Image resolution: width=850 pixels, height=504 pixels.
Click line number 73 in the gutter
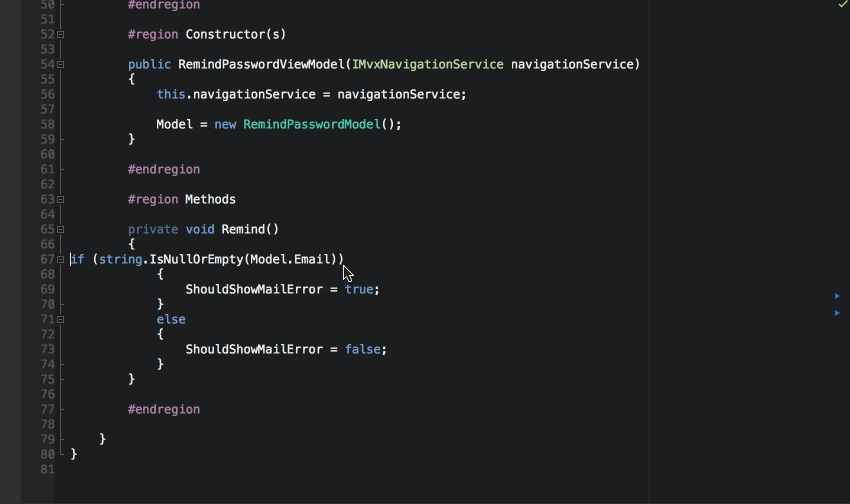[48, 350]
